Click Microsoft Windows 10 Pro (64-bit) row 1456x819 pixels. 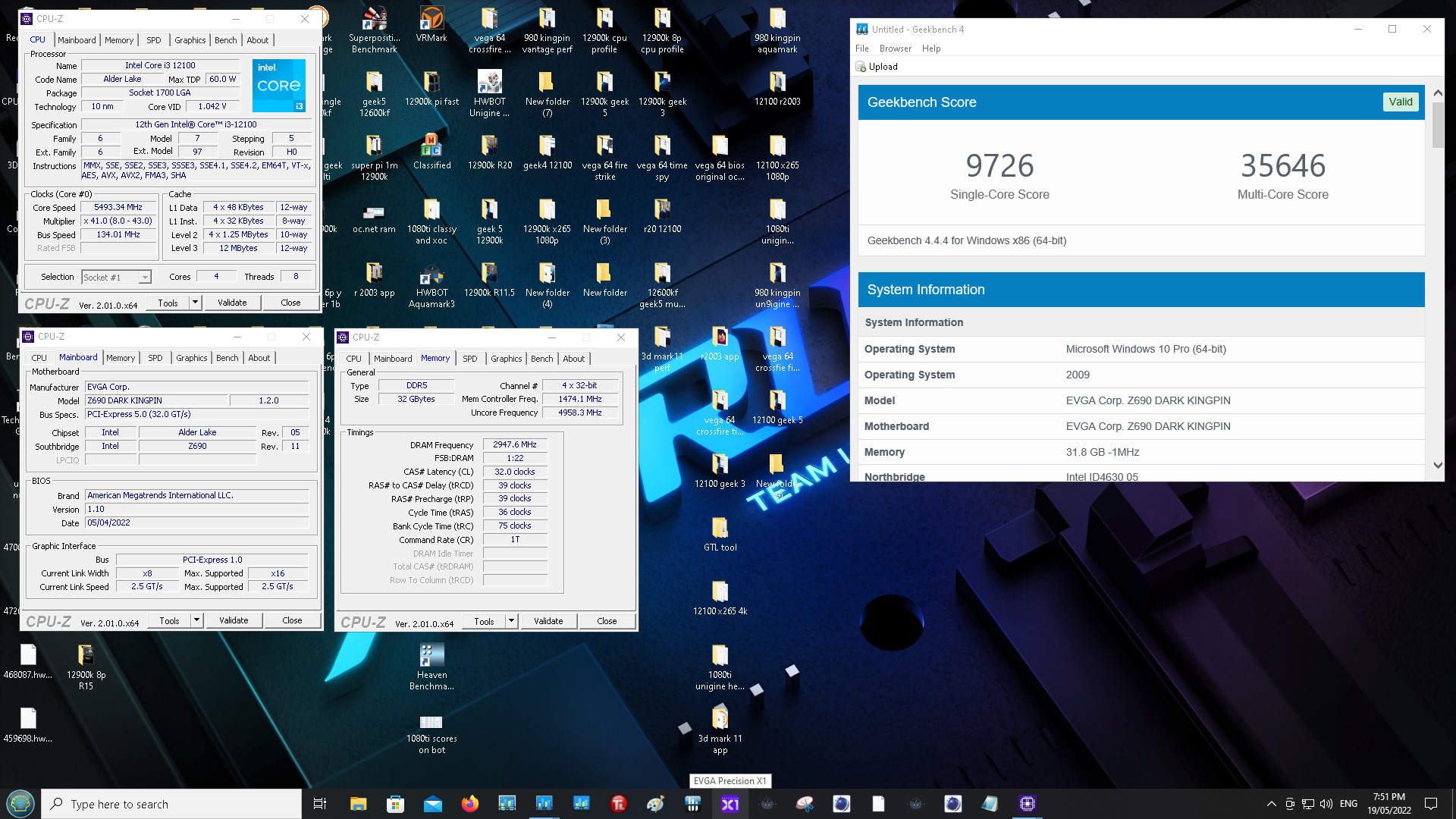tap(1141, 349)
